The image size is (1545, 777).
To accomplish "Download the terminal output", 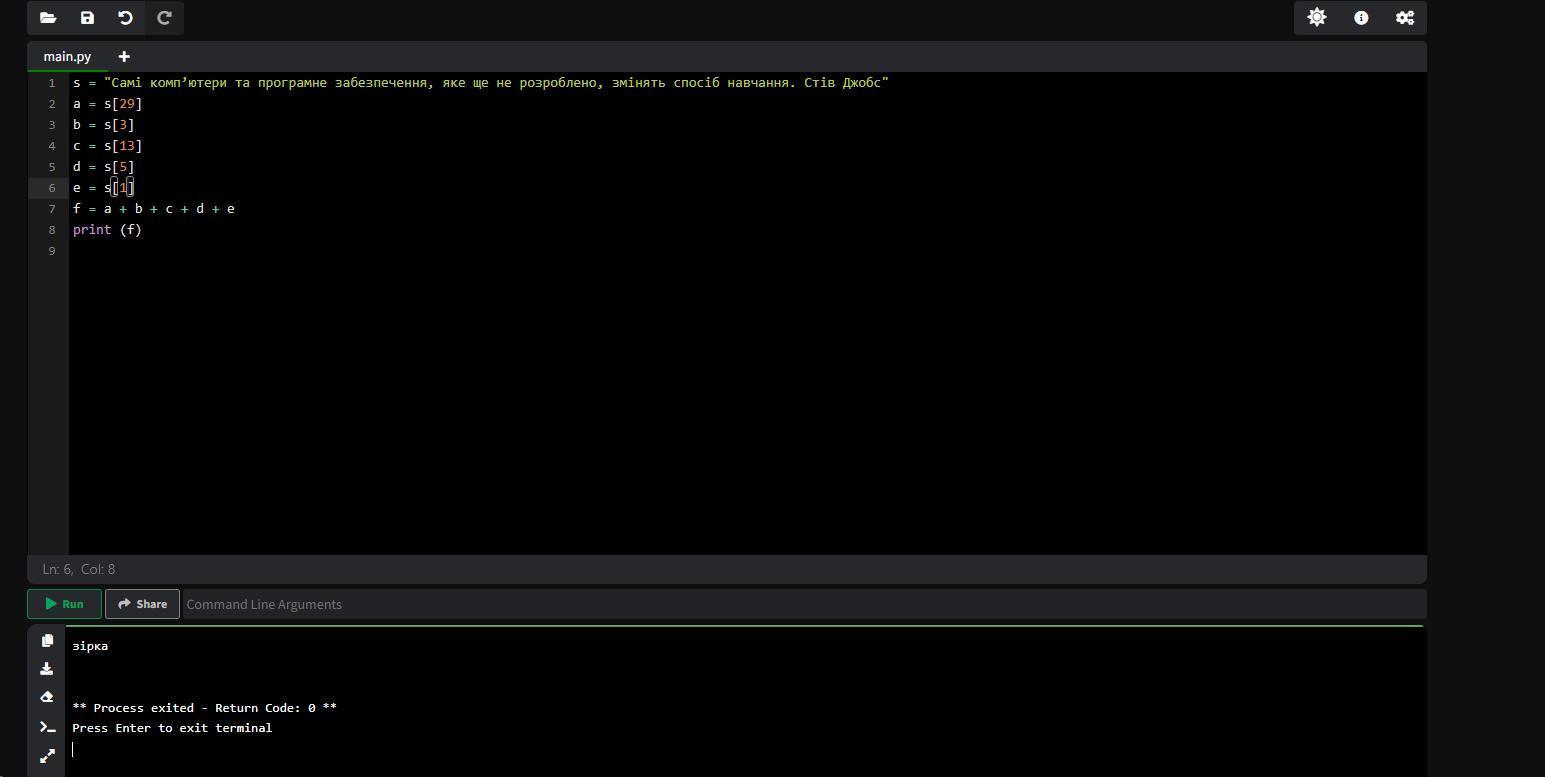I will coord(47,669).
